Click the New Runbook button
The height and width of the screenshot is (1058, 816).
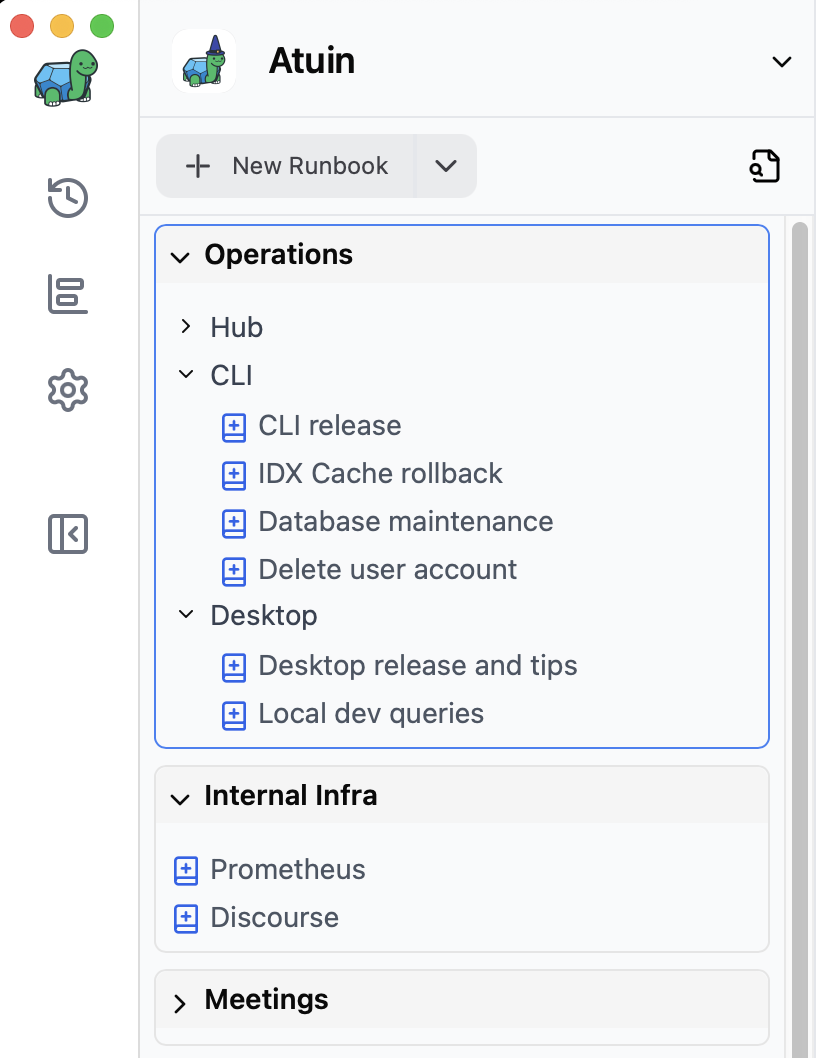point(288,166)
